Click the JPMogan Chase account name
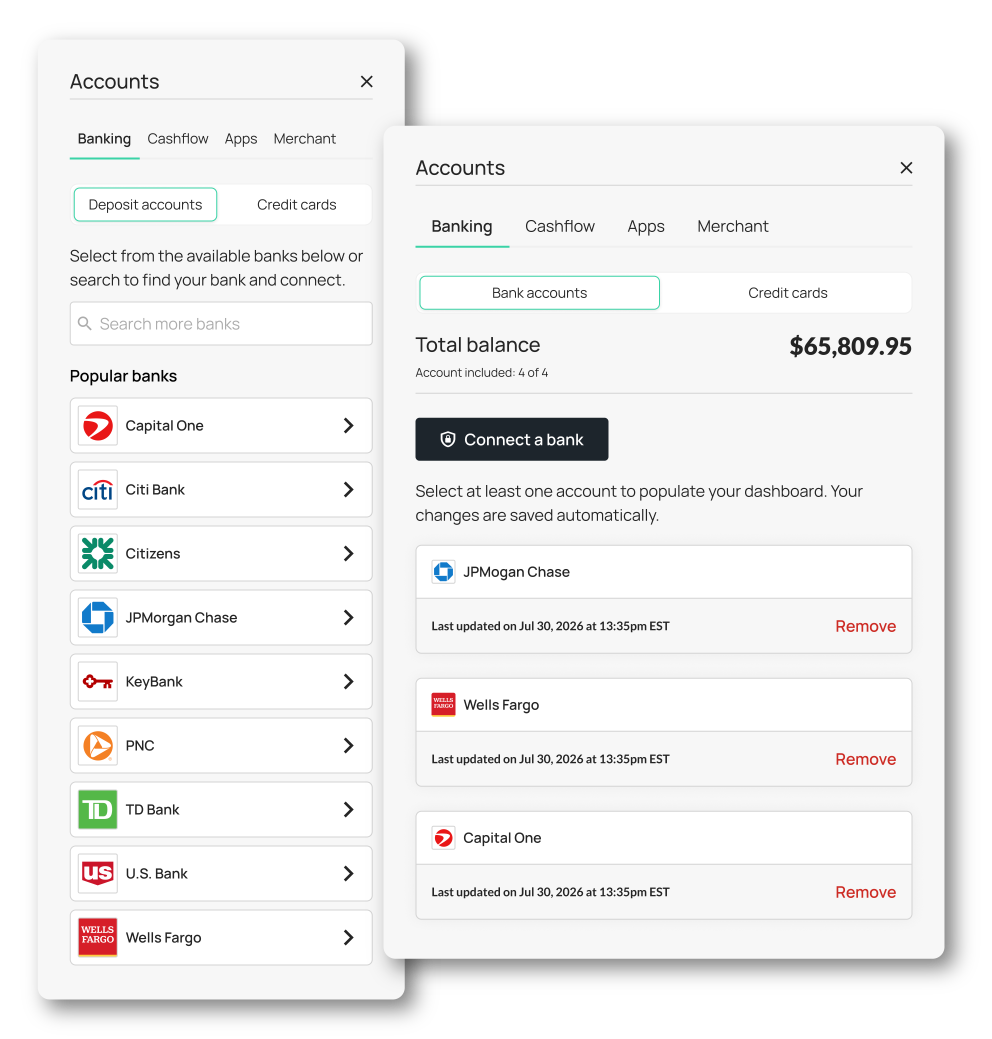 point(516,572)
